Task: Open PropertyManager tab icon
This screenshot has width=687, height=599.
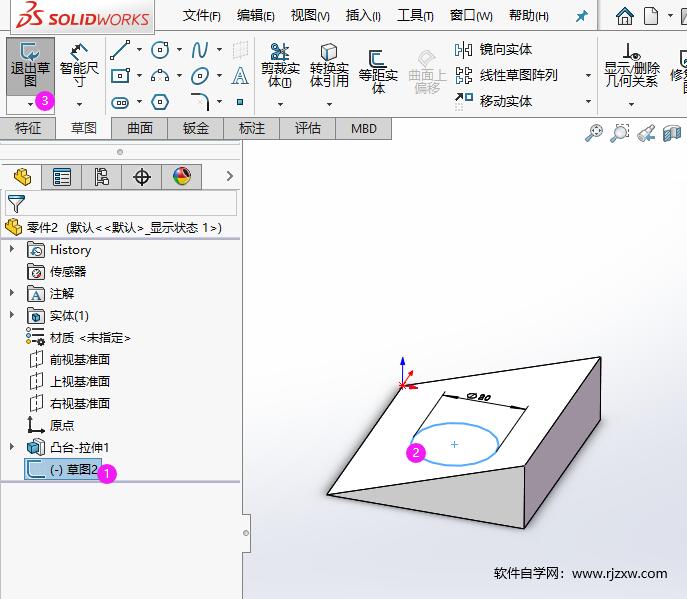Action: click(62, 177)
